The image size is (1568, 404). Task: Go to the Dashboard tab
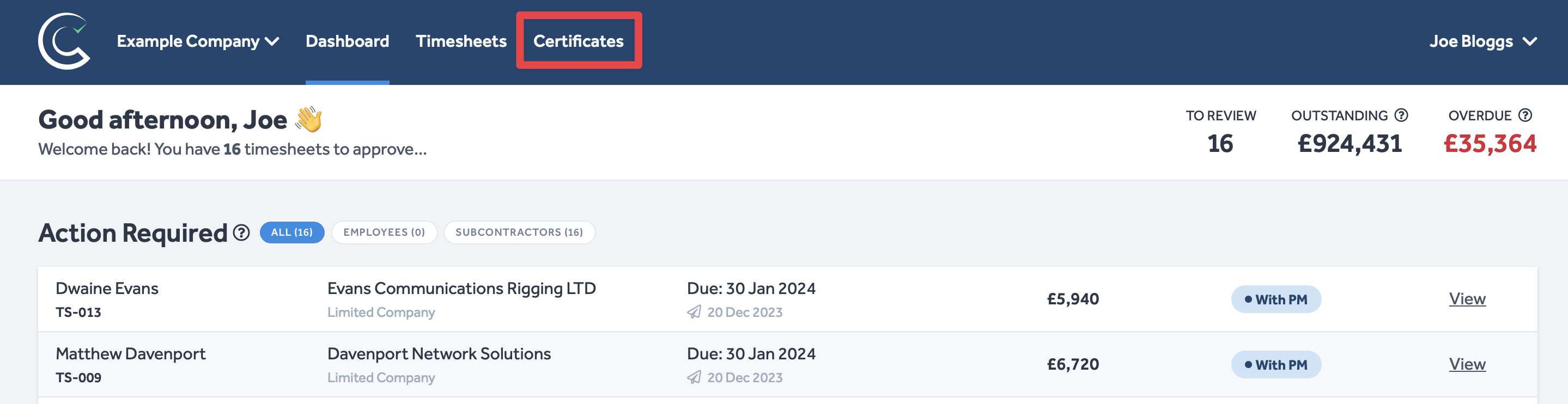click(x=347, y=41)
